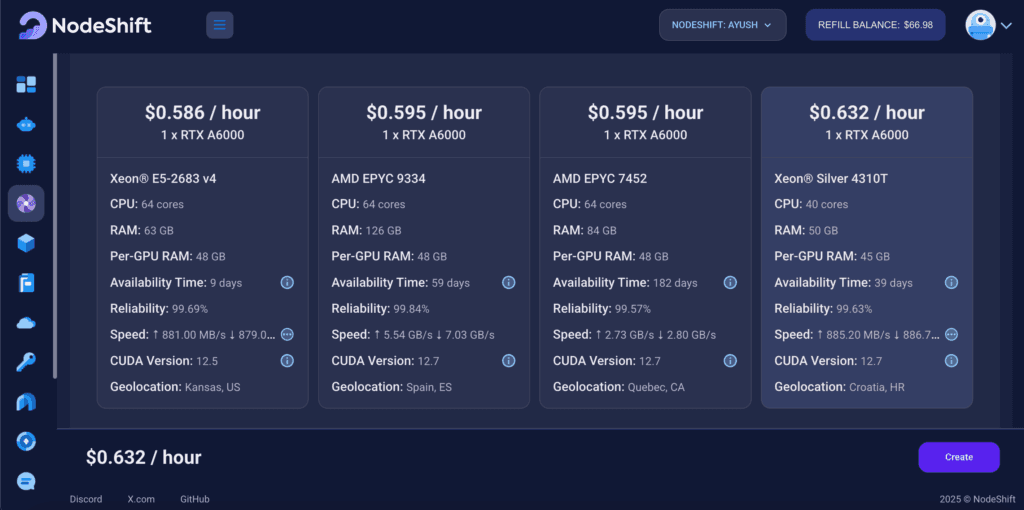Select the $0.632 / hour card header

(x=867, y=122)
